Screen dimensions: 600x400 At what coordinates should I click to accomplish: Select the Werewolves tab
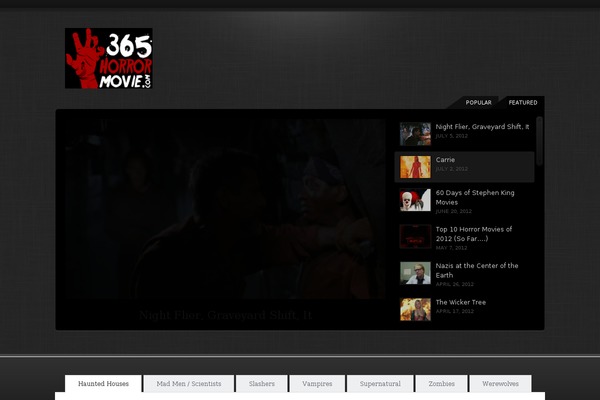(x=500, y=384)
